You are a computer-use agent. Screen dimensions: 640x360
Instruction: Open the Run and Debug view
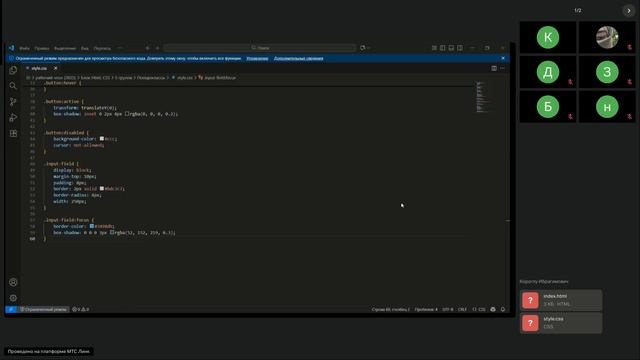coord(13,118)
